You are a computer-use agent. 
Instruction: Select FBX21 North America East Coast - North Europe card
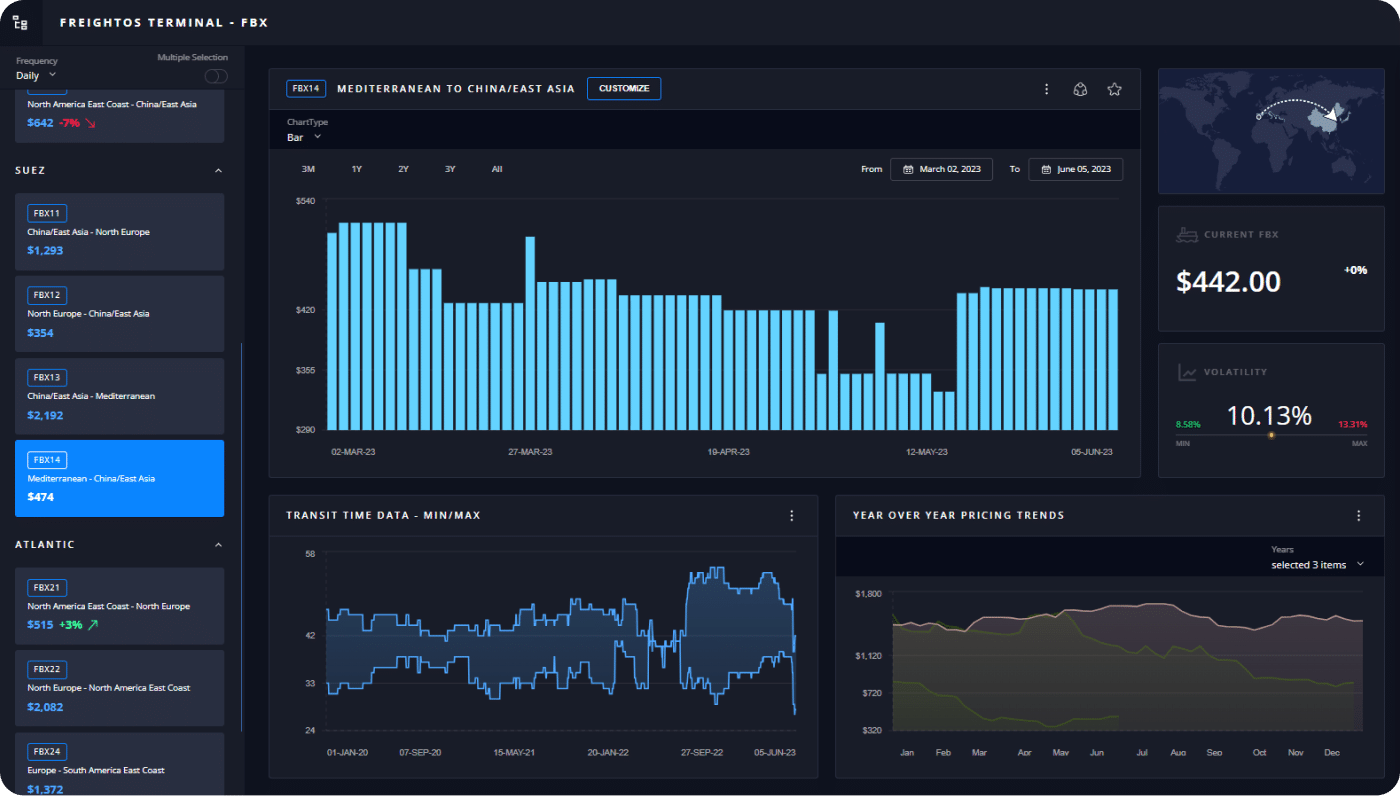pos(119,606)
